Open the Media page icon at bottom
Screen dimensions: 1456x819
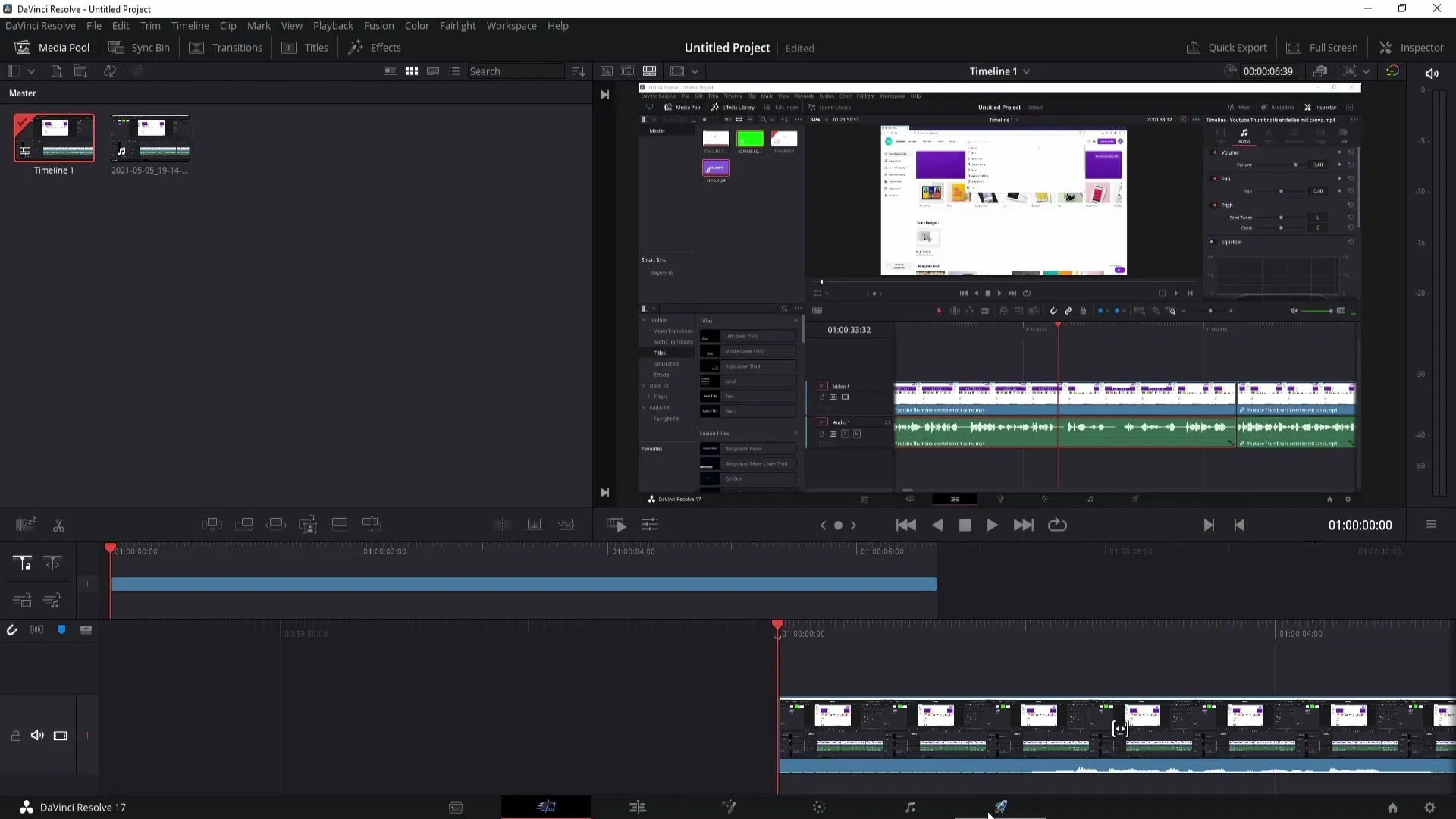pyautogui.click(x=456, y=808)
